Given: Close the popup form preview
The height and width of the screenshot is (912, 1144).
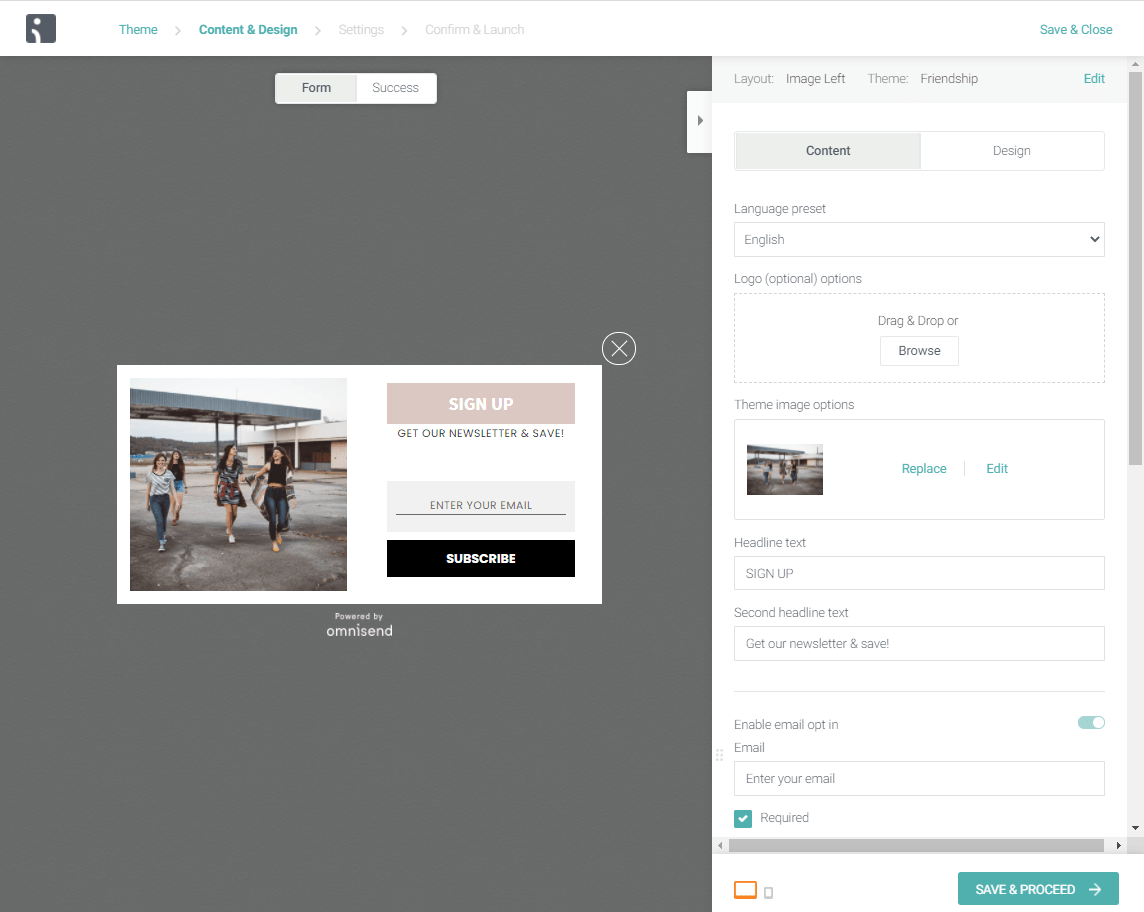Looking at the screenshot, I should pyautogui.click(x=619, y=349).
